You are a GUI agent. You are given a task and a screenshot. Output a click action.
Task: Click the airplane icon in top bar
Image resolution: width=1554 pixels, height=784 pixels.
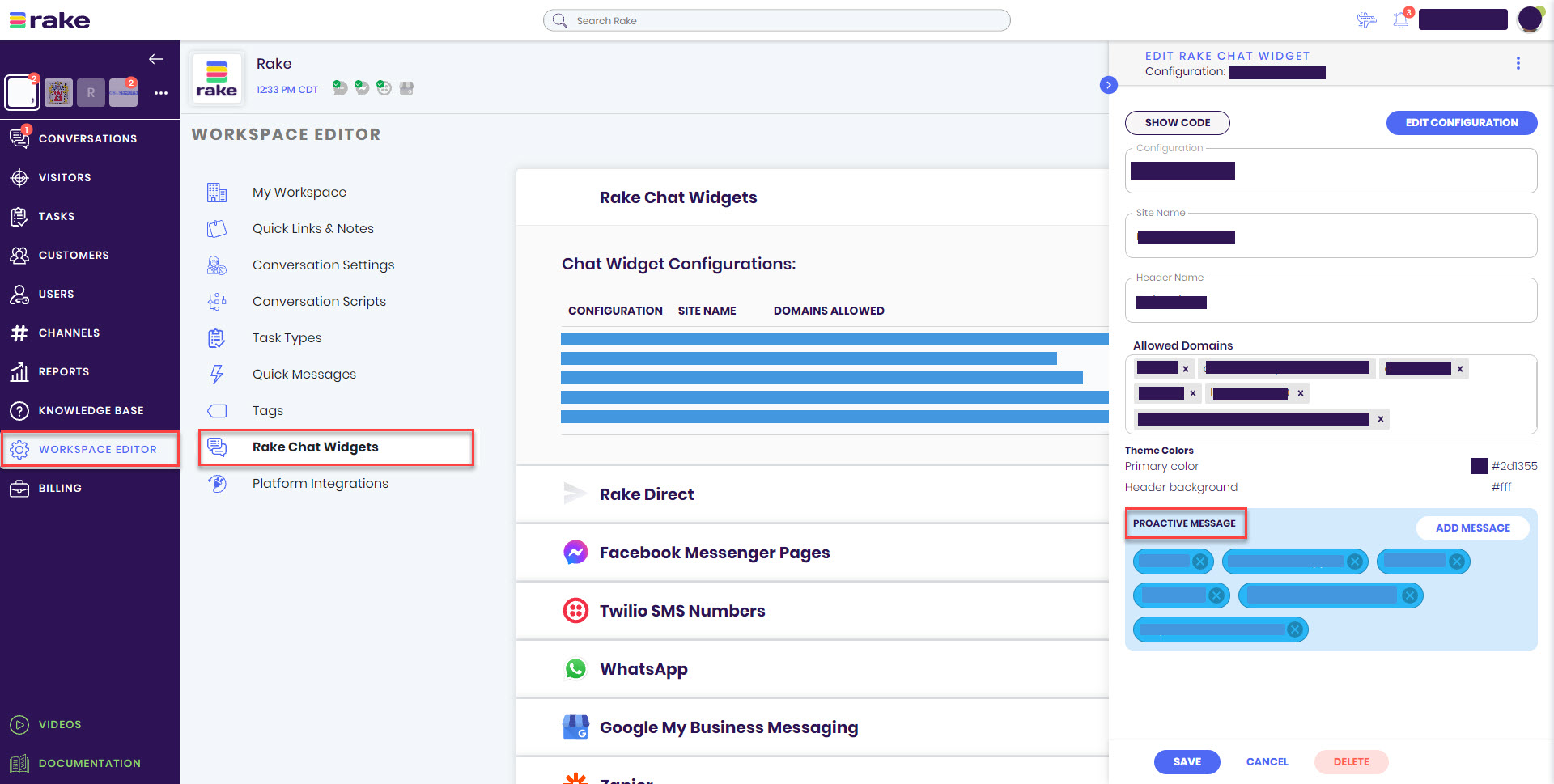(1367, 20)
